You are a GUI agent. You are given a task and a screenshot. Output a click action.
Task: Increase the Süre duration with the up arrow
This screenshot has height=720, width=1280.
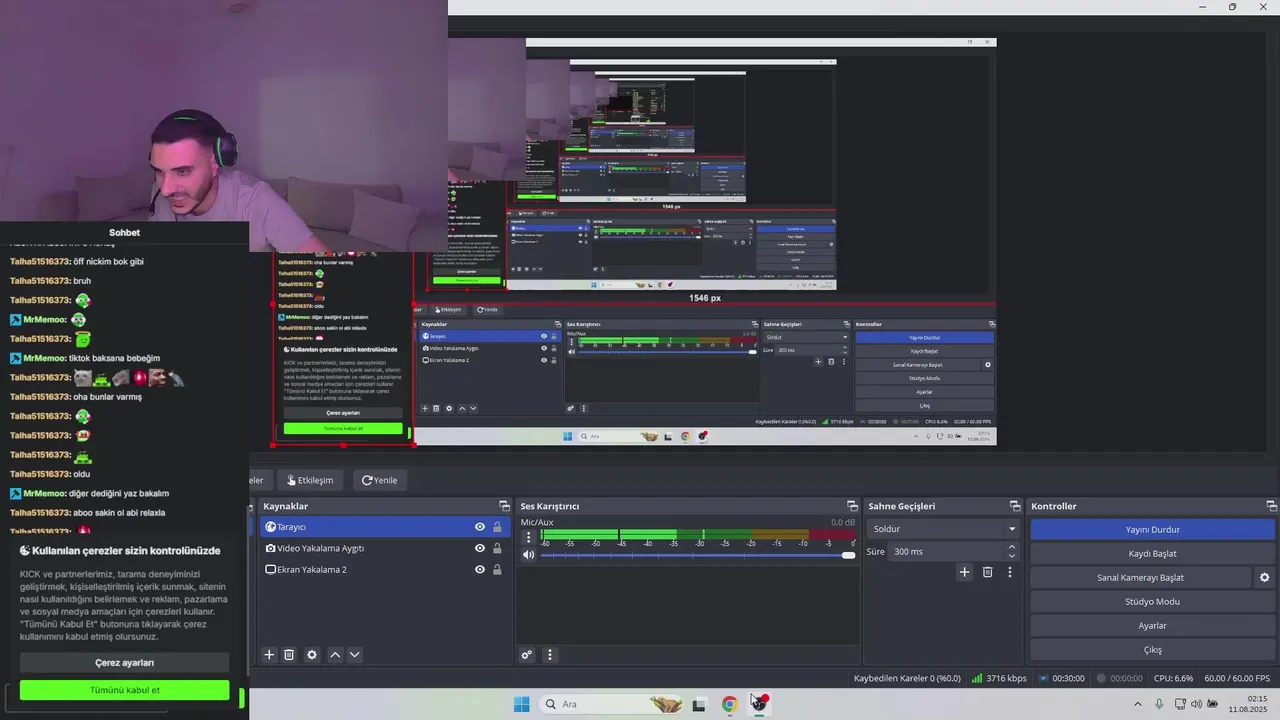tap(1012, 547)
